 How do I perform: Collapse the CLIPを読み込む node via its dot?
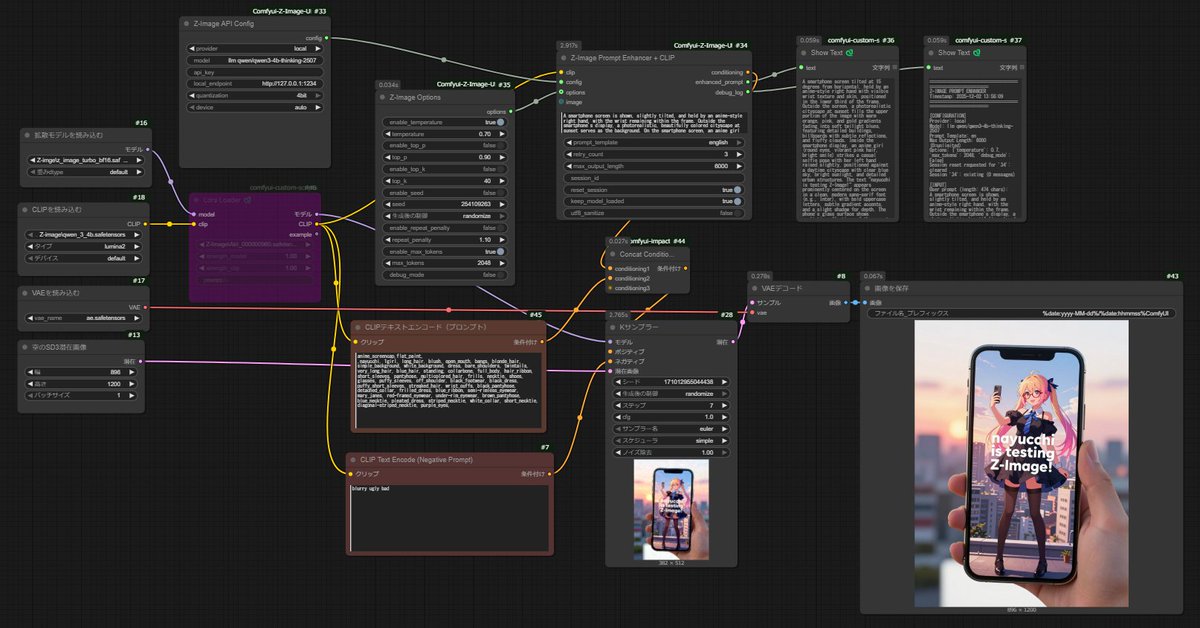pyautogui.click(x=27, y=210)
